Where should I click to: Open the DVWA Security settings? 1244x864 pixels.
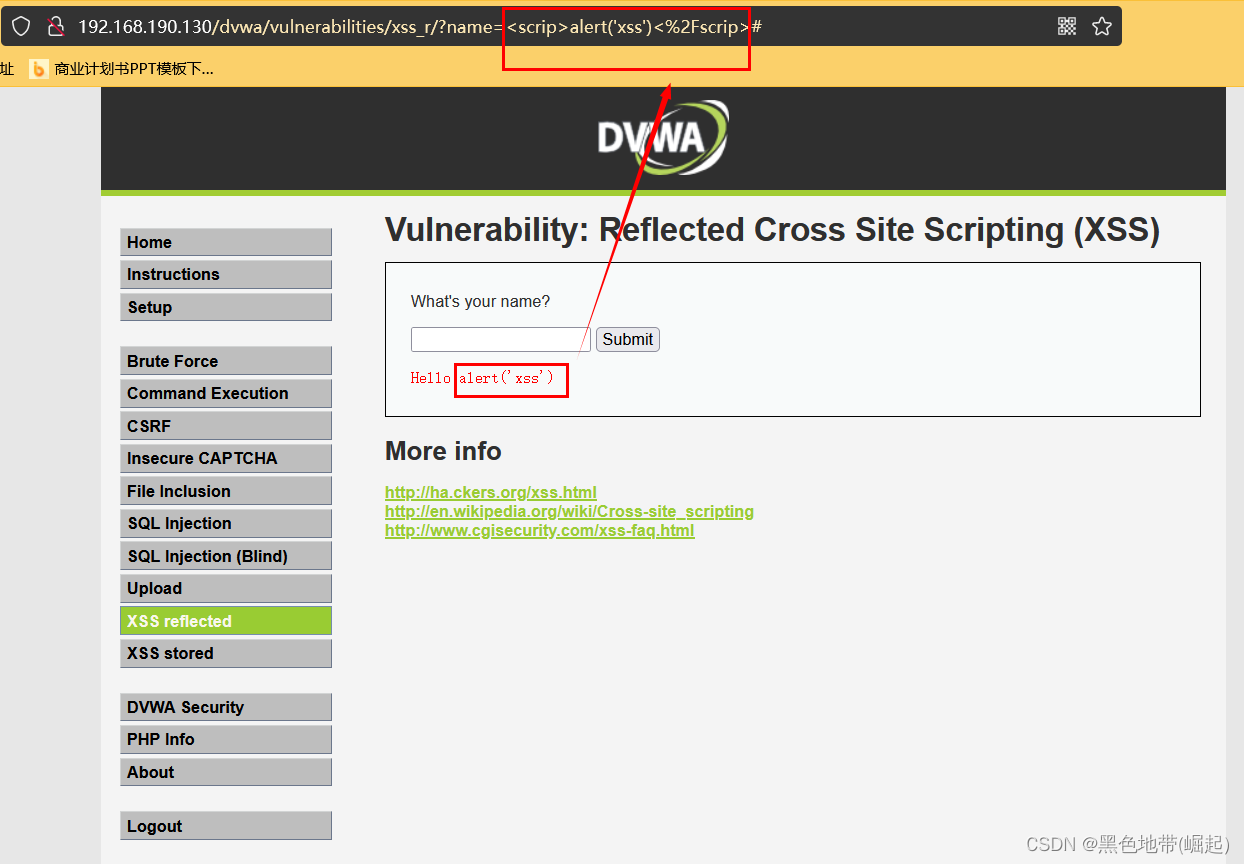pyautogui.click(x=225, y=707)
